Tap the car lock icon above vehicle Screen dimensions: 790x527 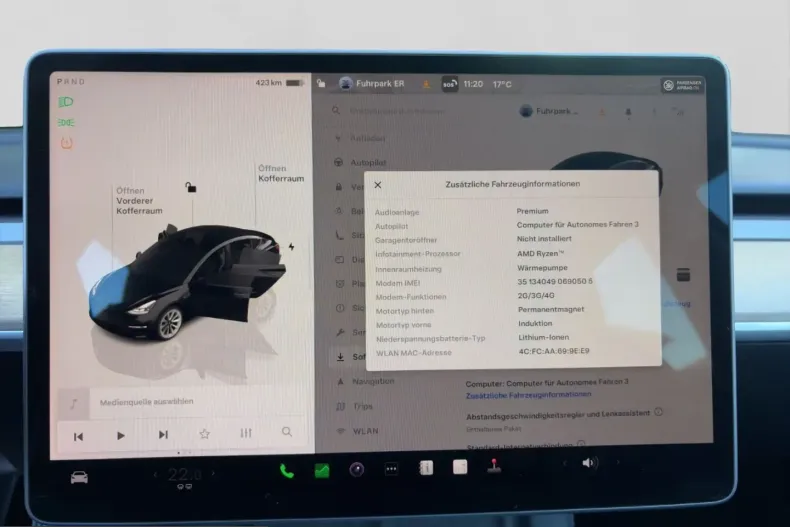click(x=190, y=187)
